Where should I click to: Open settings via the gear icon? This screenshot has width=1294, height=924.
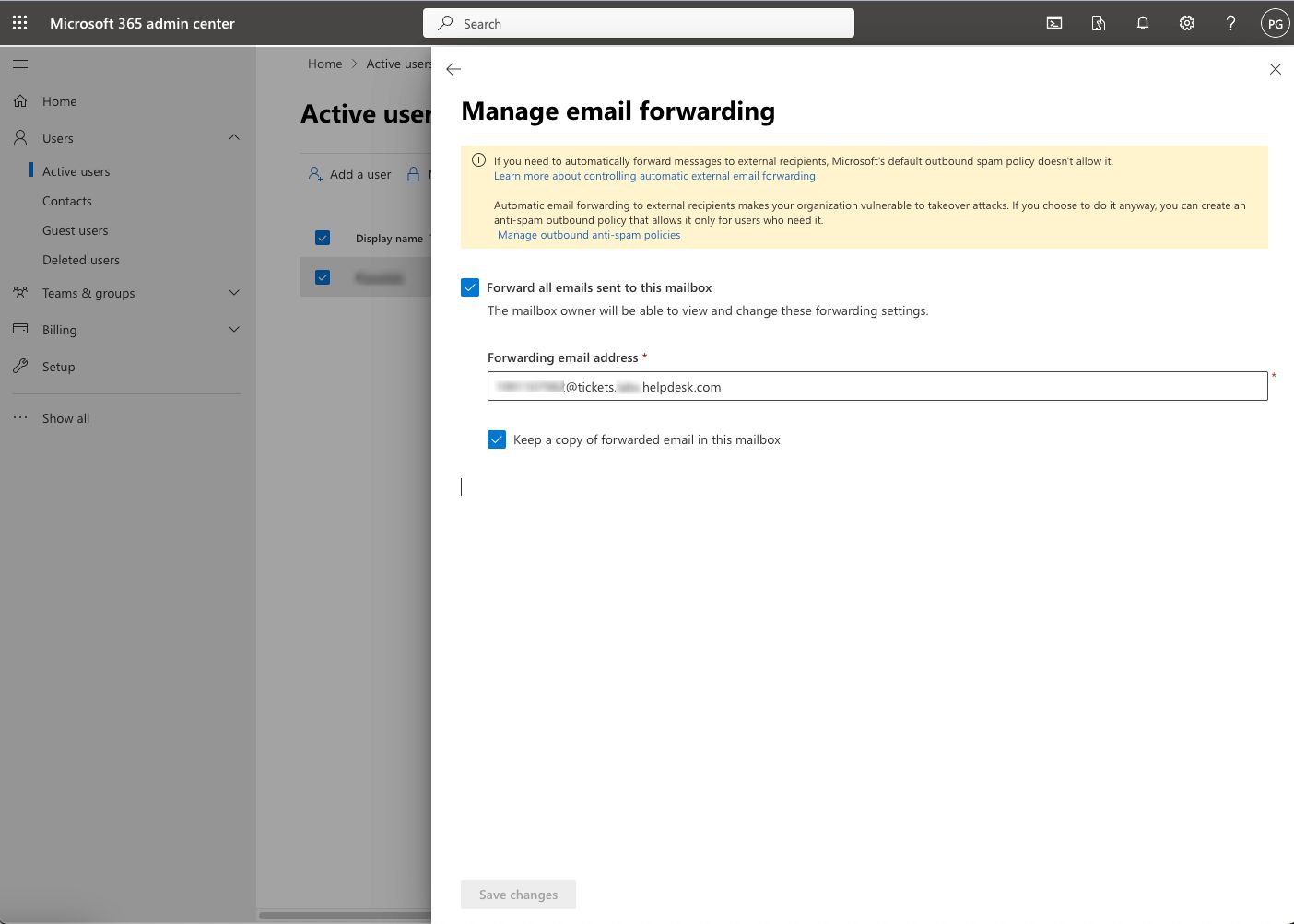click(1186, 22)
